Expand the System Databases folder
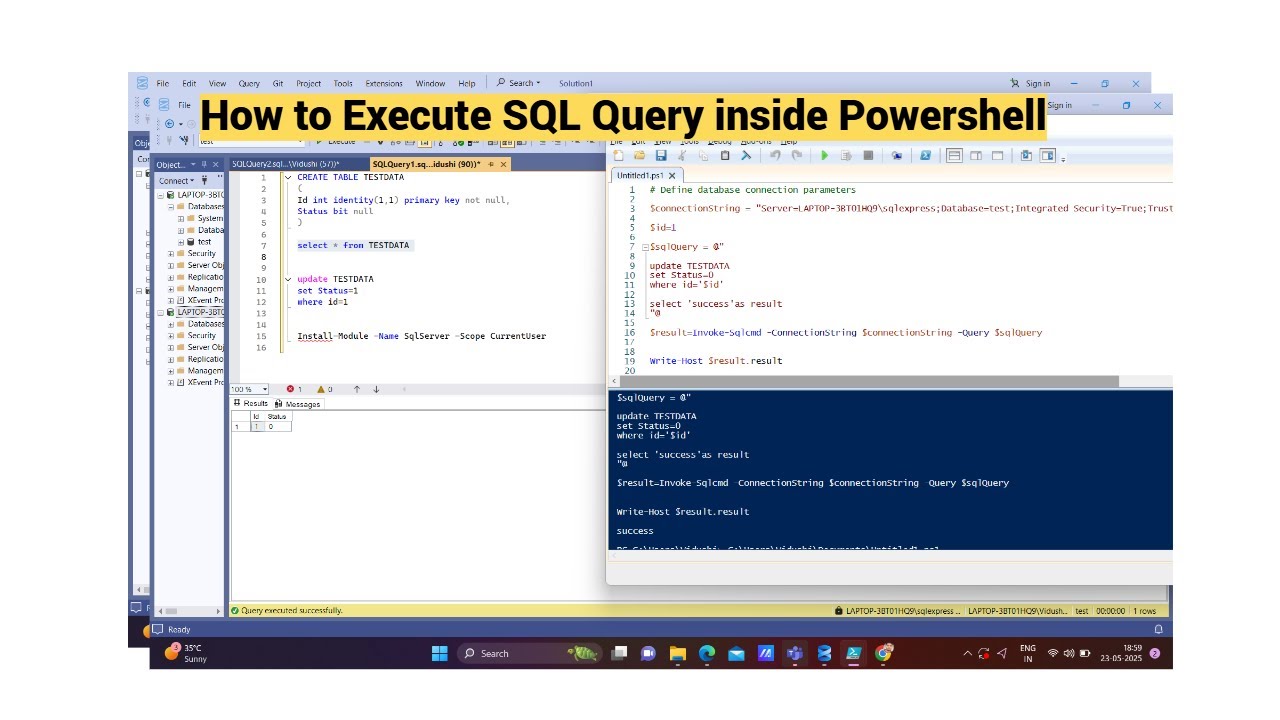This screenshot has width=1280, height=720. (x=181, y=218)
